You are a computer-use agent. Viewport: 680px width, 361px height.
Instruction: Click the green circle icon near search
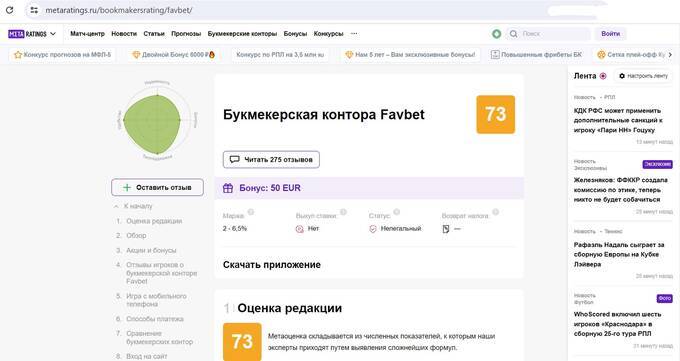pyautogui.click(x=497, y=33)
